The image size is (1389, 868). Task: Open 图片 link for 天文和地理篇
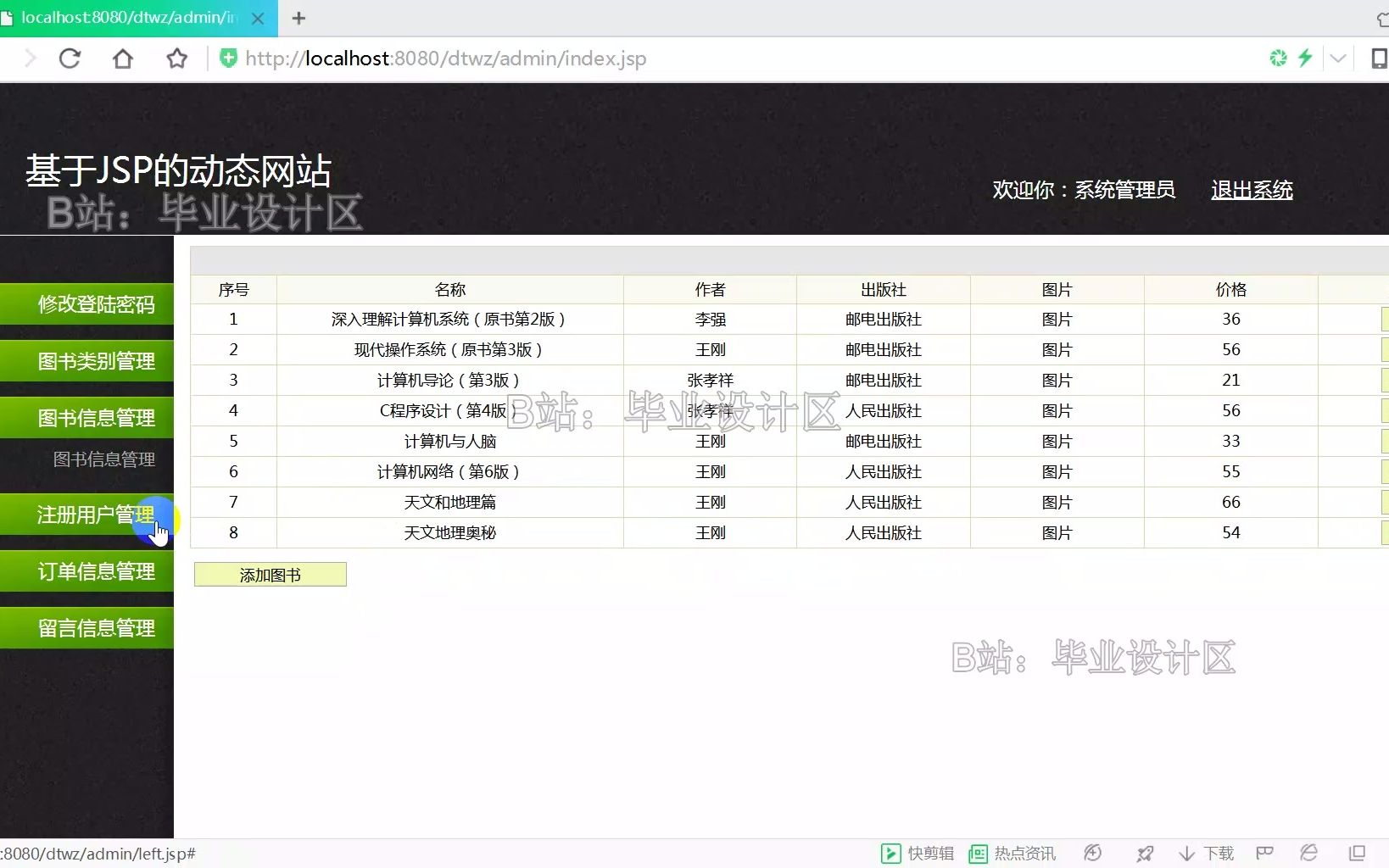1057,503
